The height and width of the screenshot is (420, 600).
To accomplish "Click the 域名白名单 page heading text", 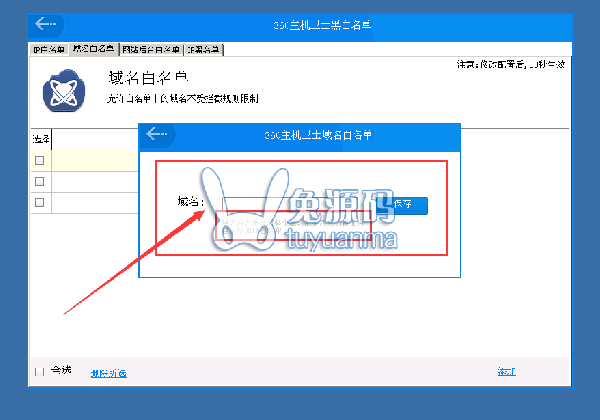I will [x=148, y=78].
